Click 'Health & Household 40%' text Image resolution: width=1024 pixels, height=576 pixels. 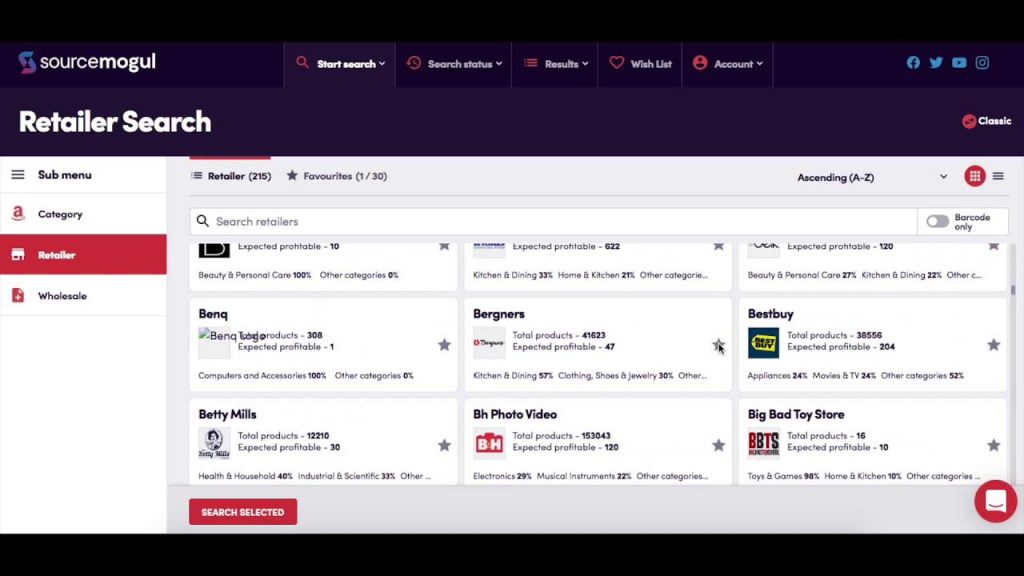pos(246,476)
